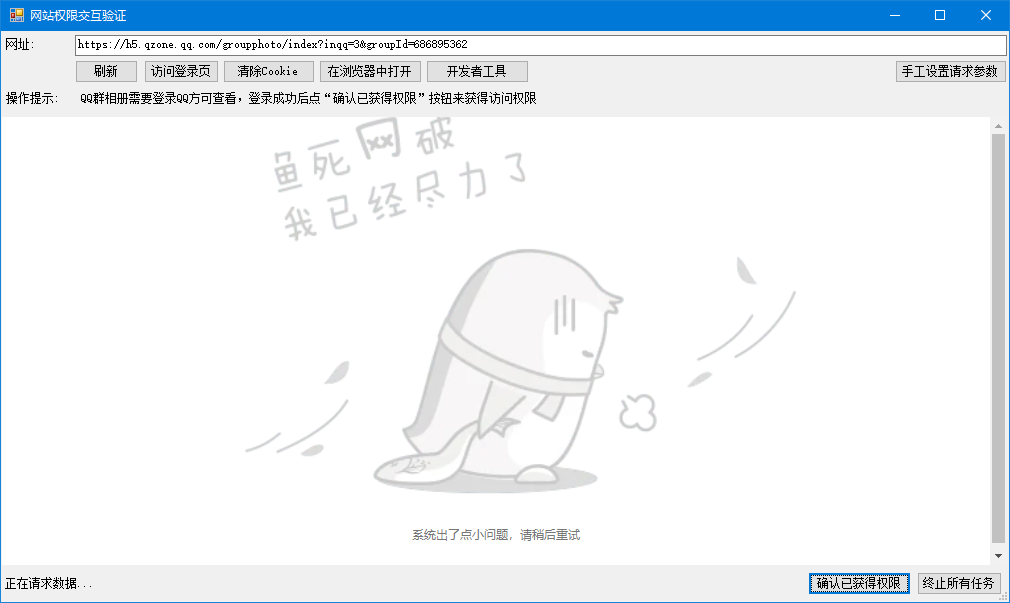This screenshot has width=1010, height=603.
Task: Open 开发者工具 developer tools
Action: (x=477, y=71)
